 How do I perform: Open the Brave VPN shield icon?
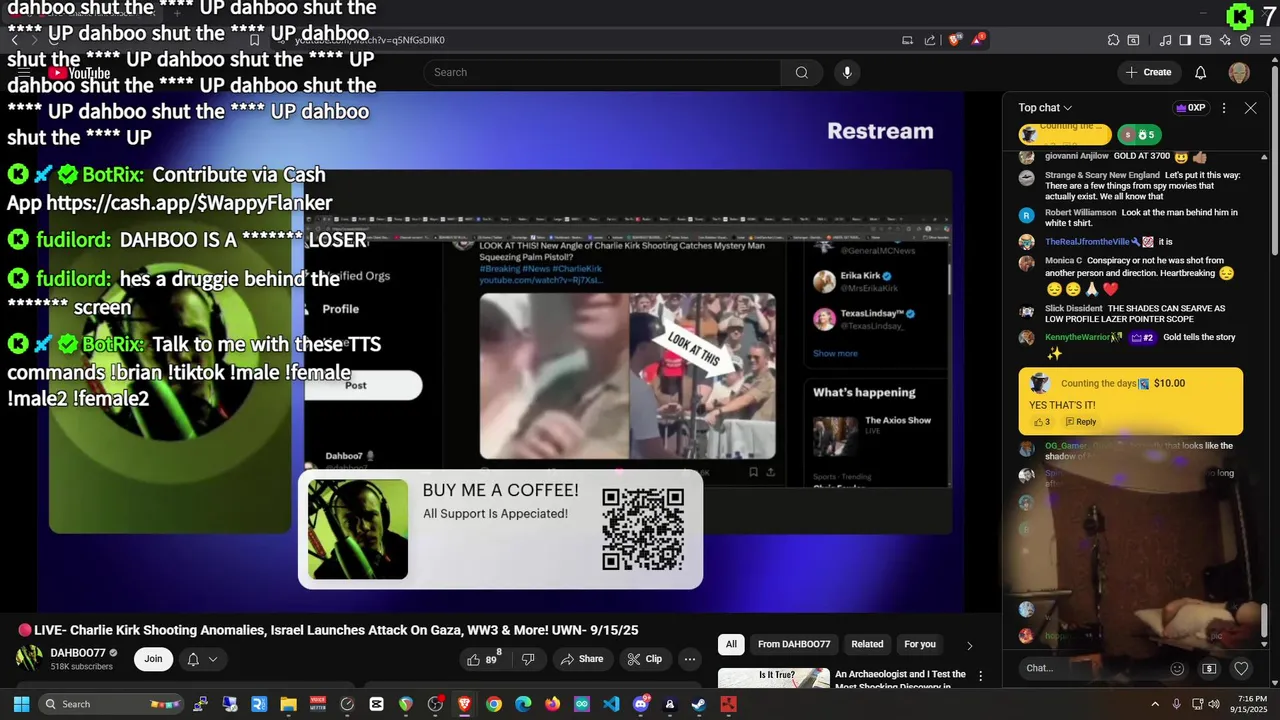pyautogui.click(x=1245, y=40)
